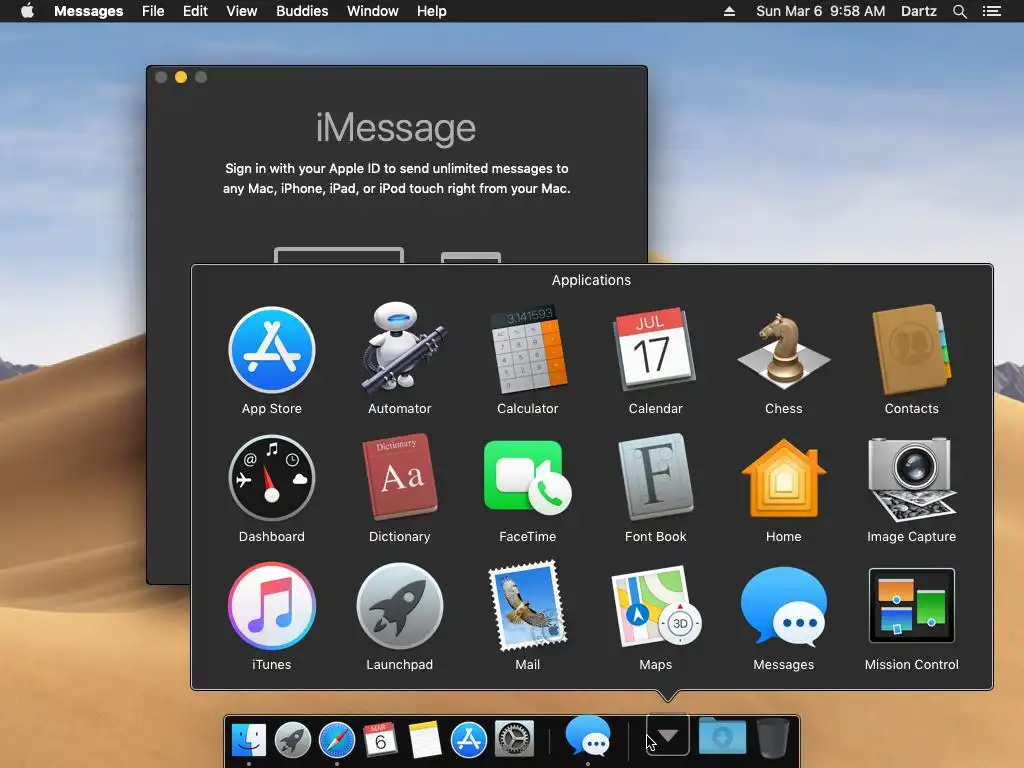Open Dashboard from the Applications grid

coord(272,478)
